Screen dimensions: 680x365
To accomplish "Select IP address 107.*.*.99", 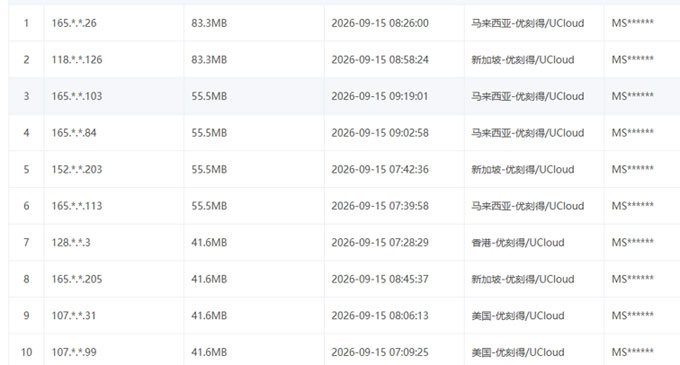I will click(x=74, y=352).
